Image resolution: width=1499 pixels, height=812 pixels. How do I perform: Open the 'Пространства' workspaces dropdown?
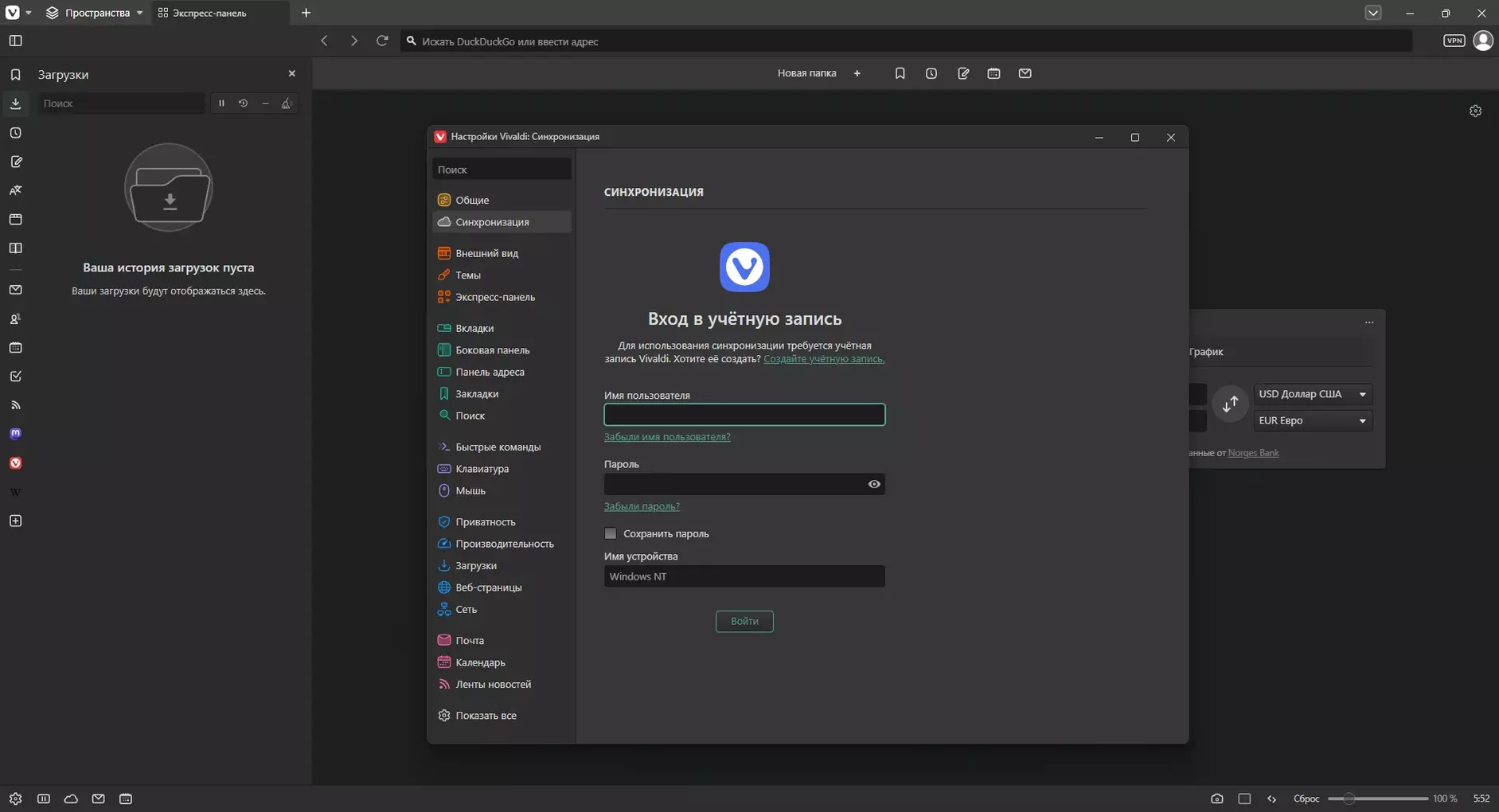(95, 13)
